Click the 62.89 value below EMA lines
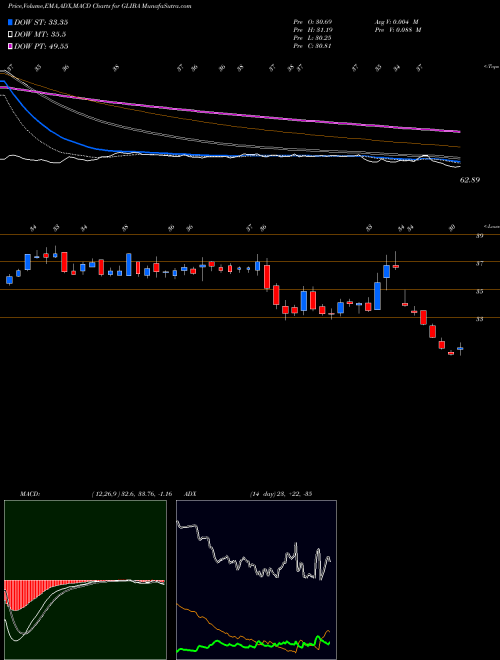 [x=470, y=180]
